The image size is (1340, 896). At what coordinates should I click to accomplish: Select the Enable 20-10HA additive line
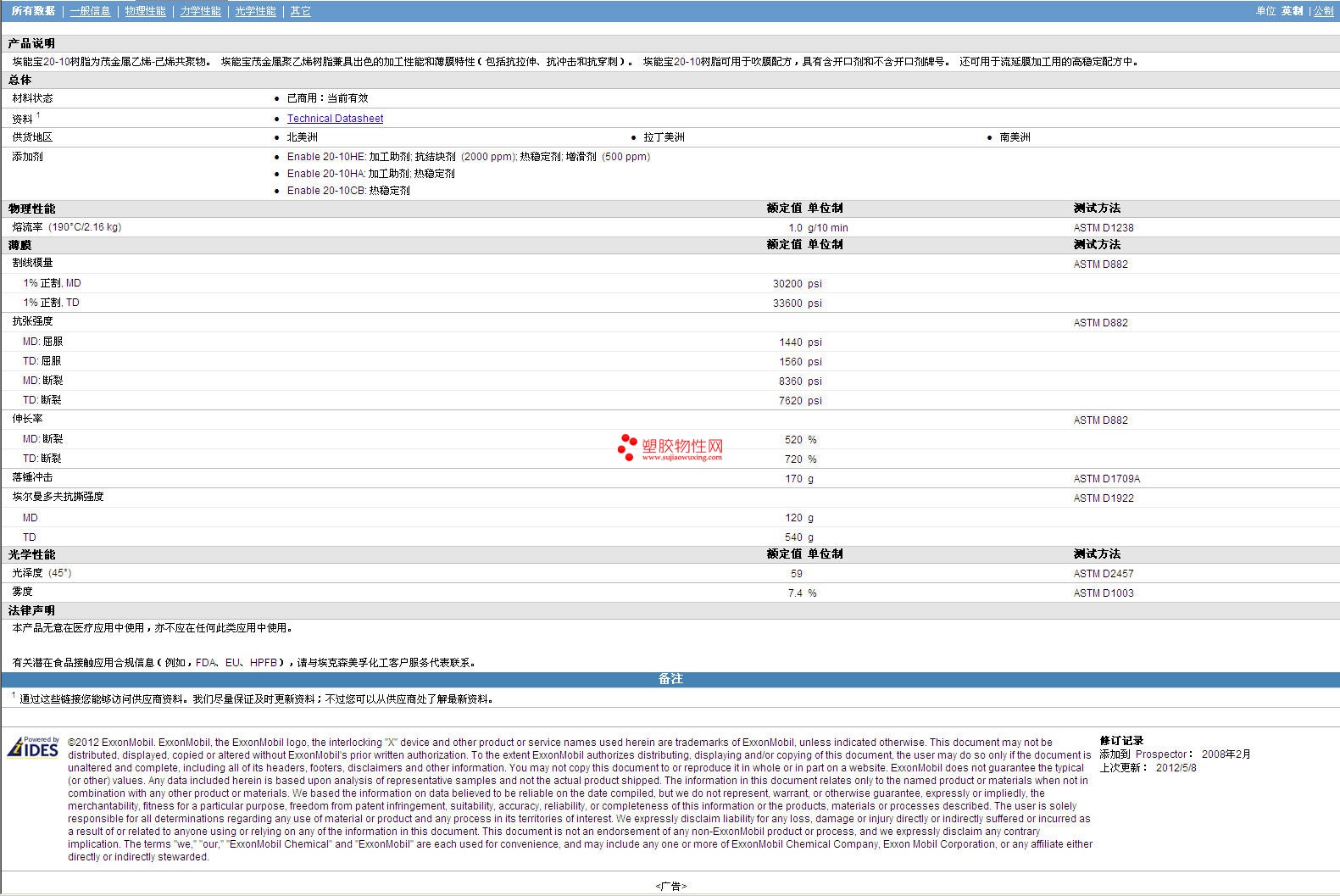370,174
